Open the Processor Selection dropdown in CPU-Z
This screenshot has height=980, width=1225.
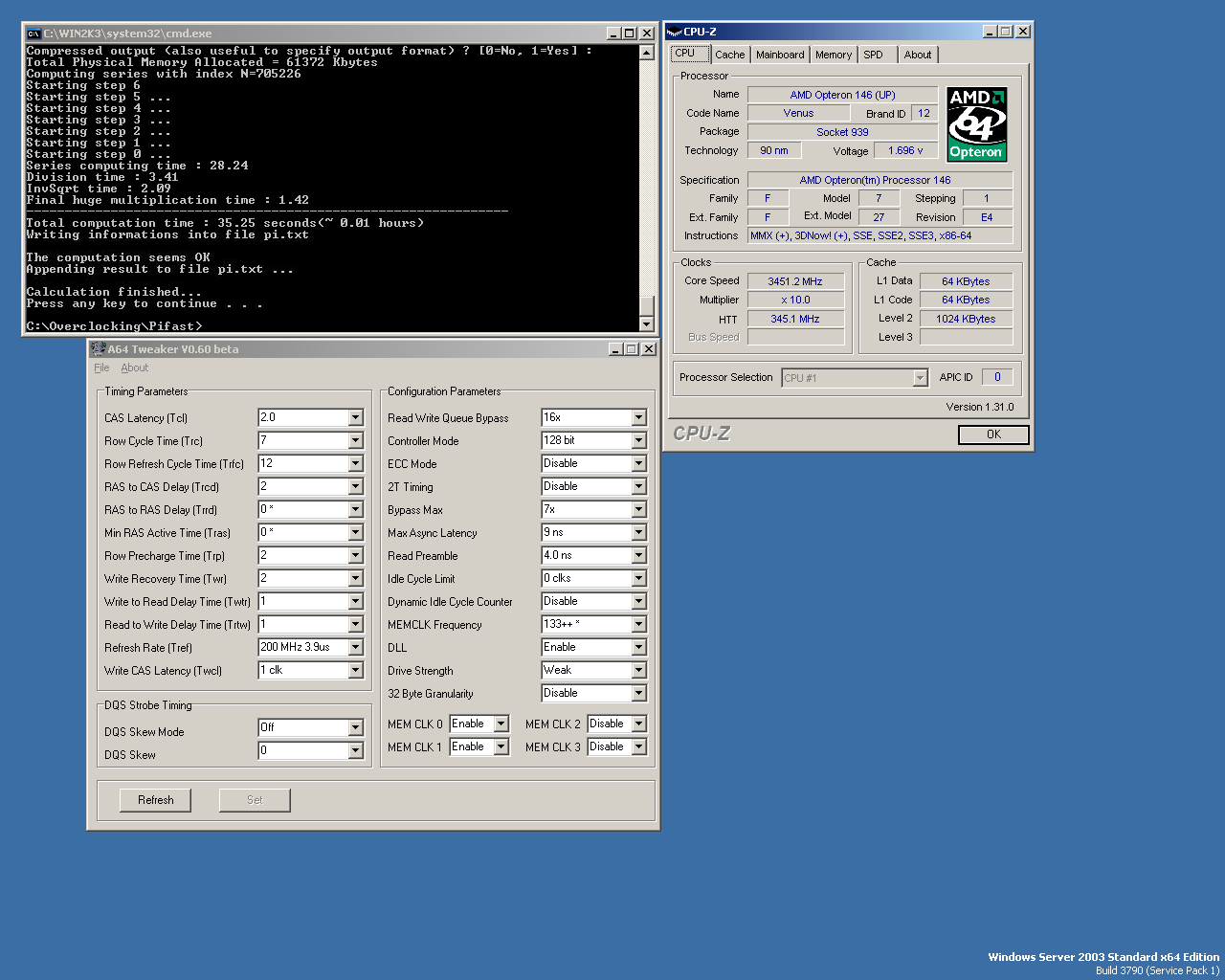[920, 378]
